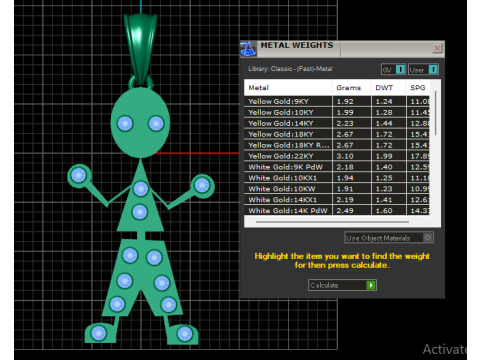
Task: Select the Yellow Gold:9KY row
Action: tap(337, 101)
